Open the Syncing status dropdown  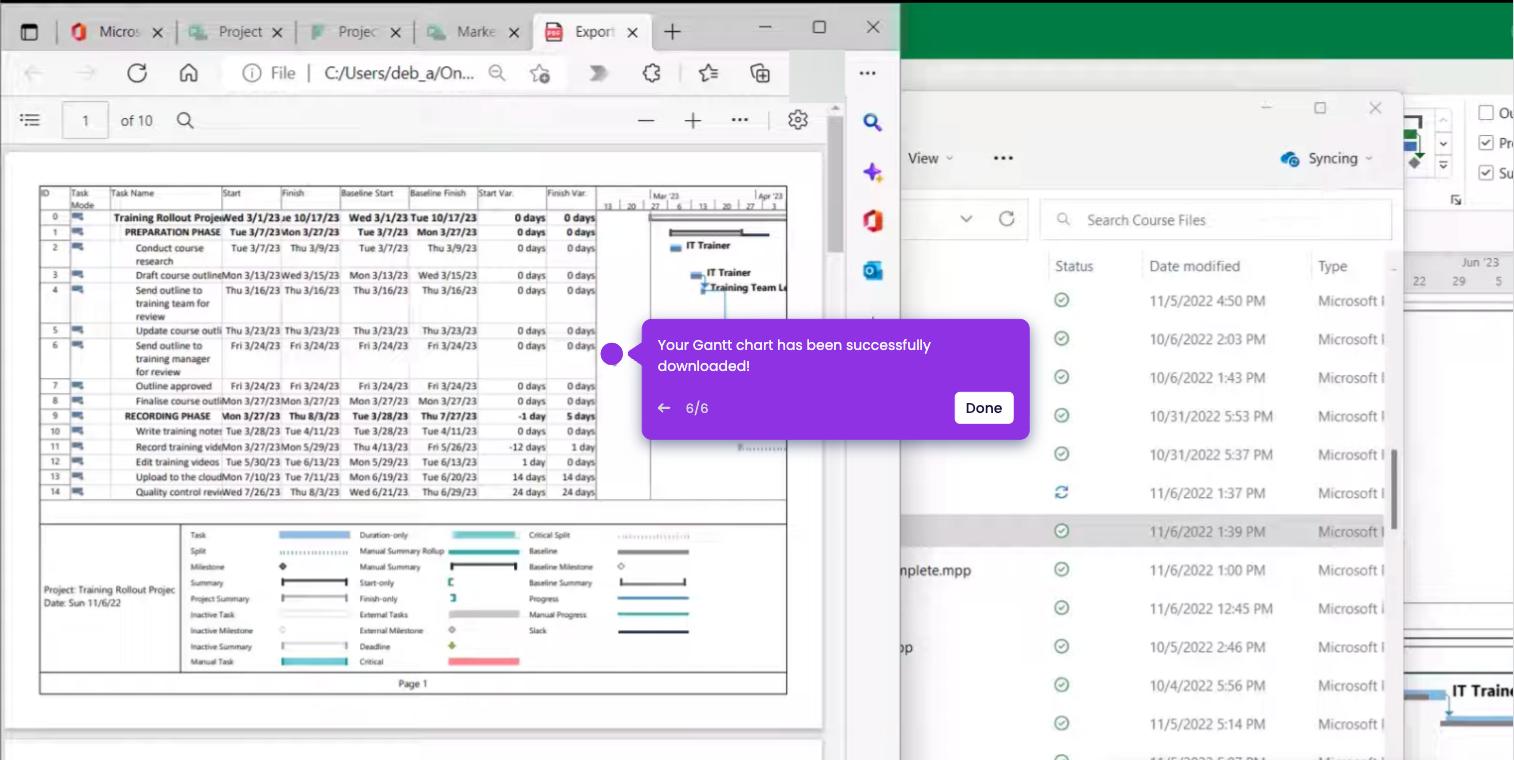[1327, 159]
